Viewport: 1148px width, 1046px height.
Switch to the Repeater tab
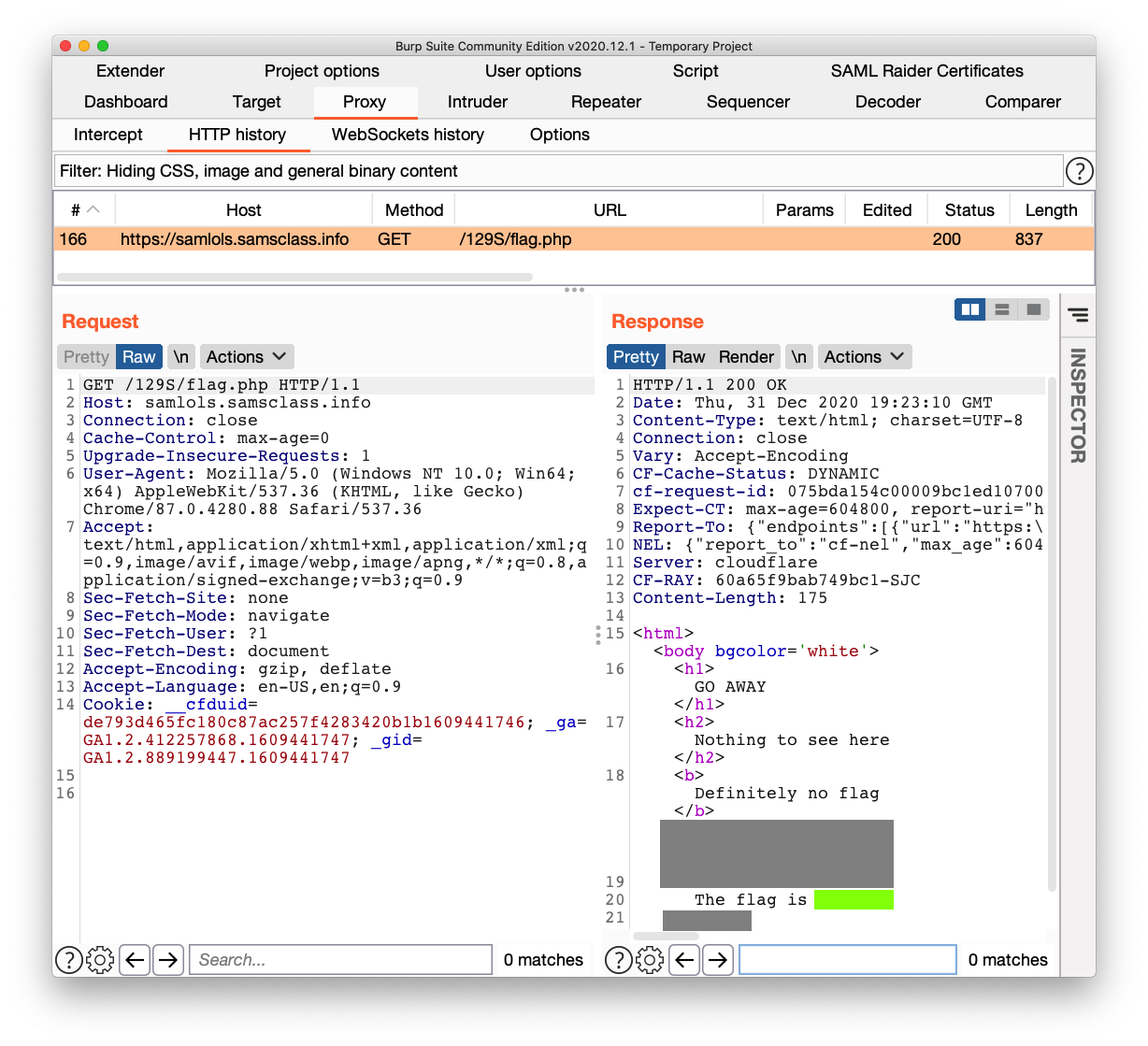606,102
